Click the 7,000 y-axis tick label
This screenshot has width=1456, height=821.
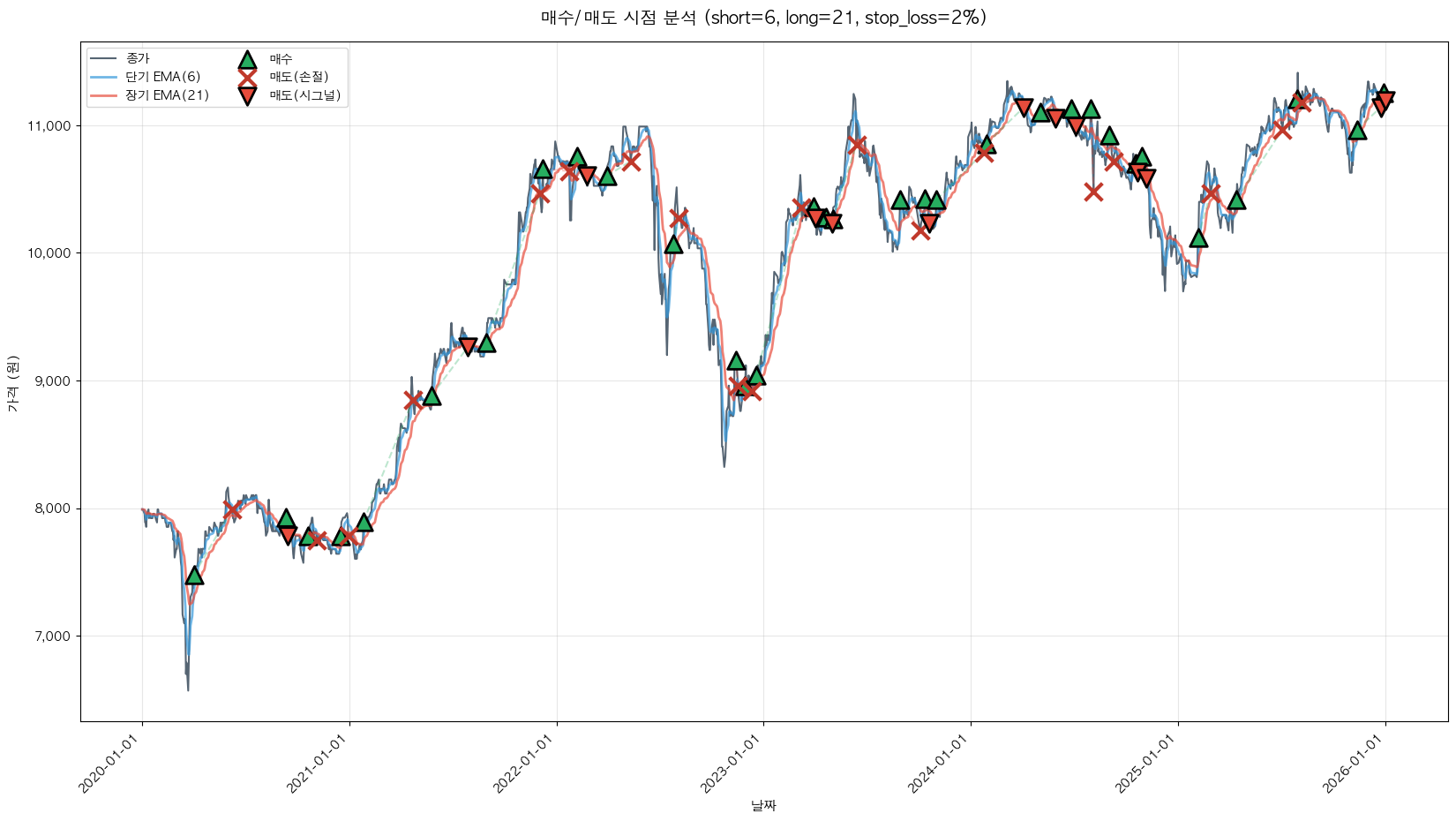pyautogui.click(x=52, y=636)
